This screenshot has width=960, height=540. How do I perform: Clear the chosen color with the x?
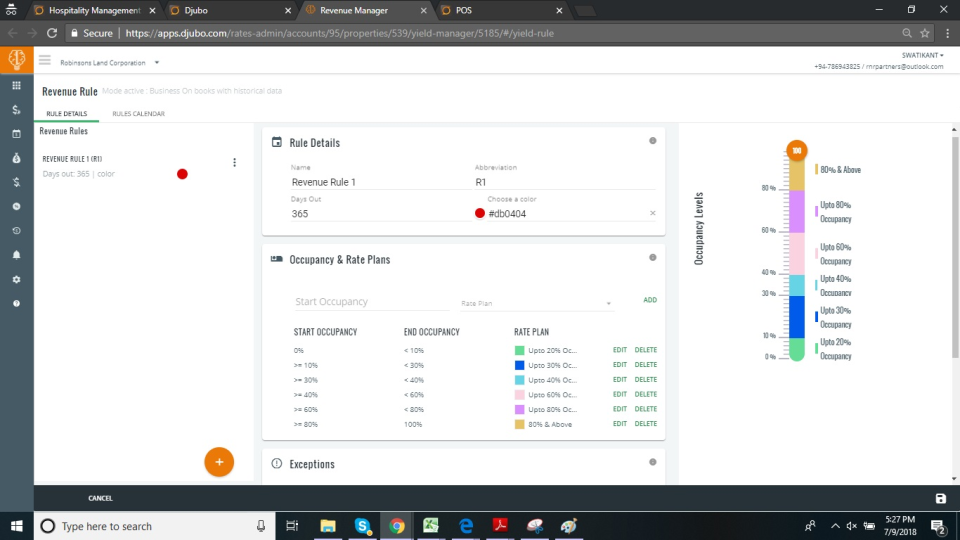(x=653, y=213)
